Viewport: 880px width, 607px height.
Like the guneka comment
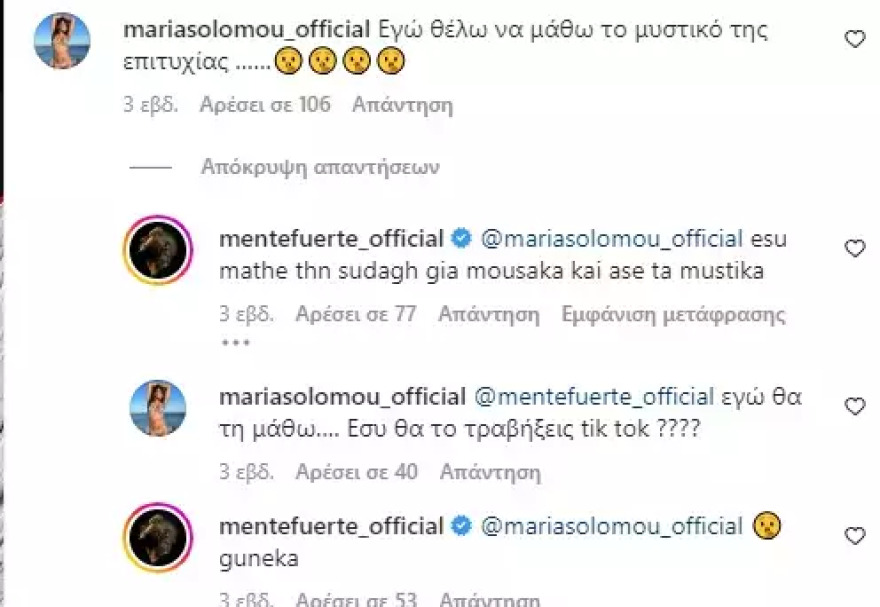[856, 533]
